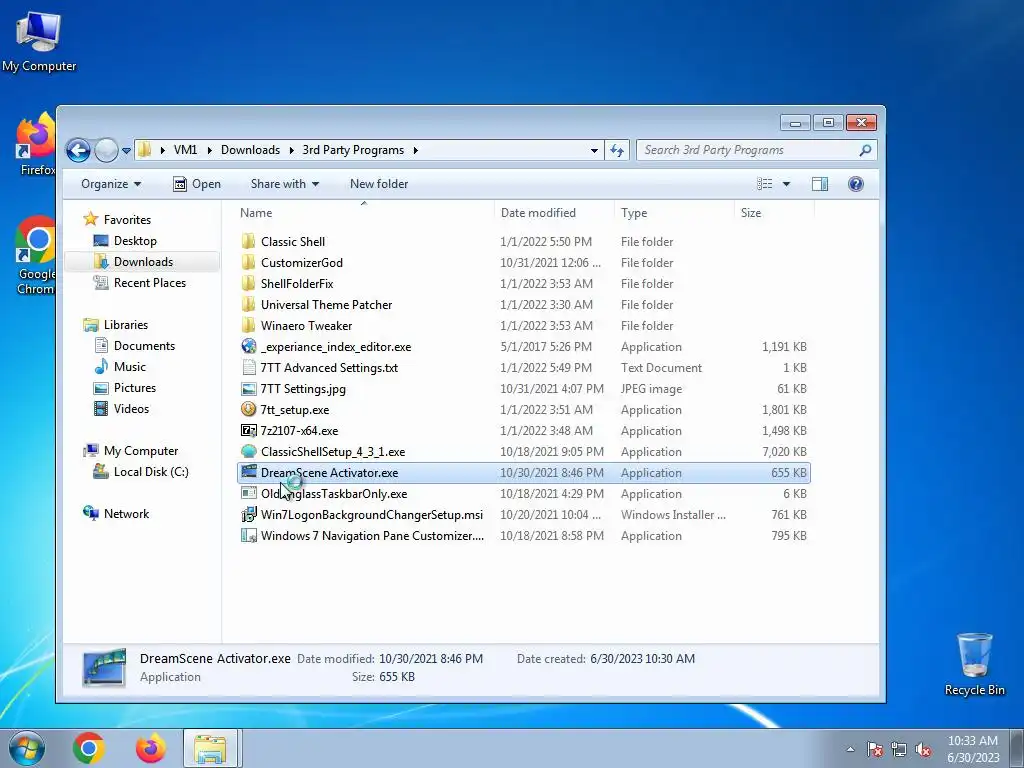1024x768 pixels.
Task: Open the Recycle Bin desktop icon
Action: (x=974, y=664)
